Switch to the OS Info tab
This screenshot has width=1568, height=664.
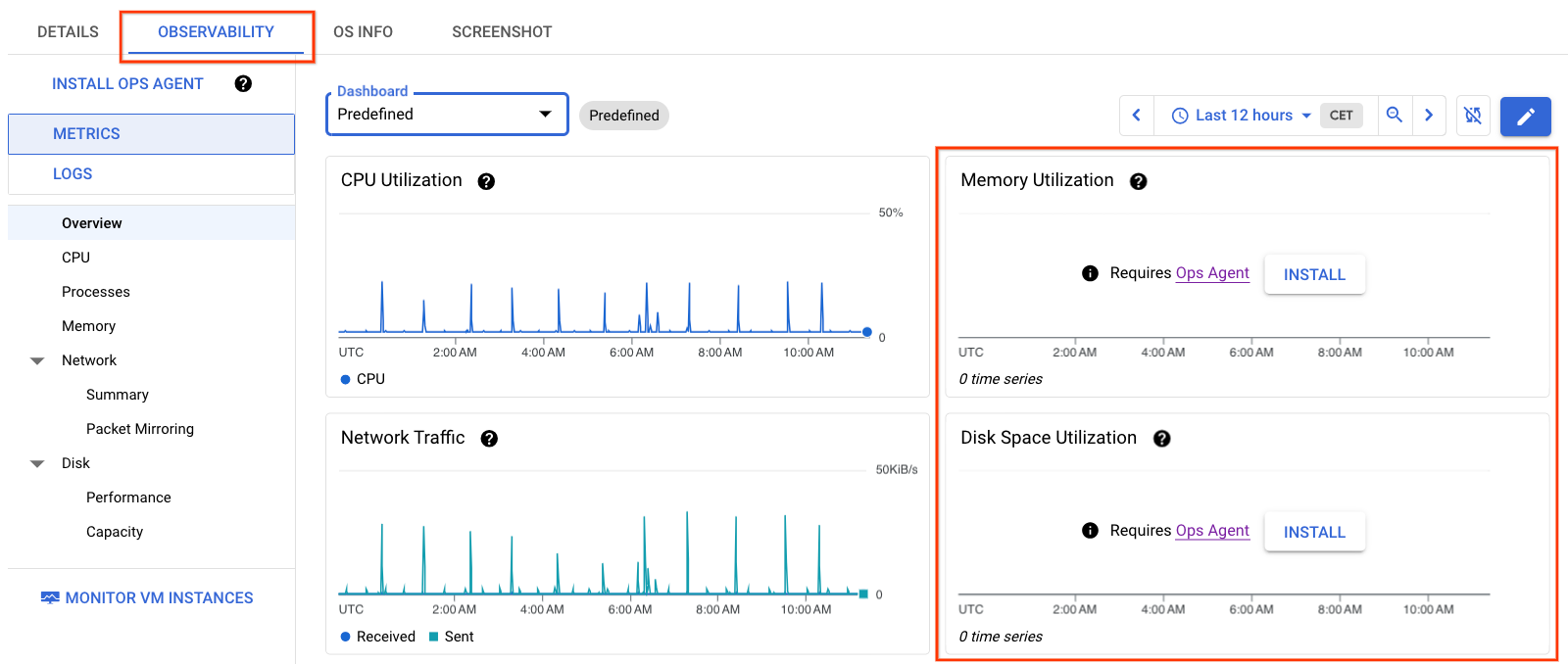click(363, 32)
